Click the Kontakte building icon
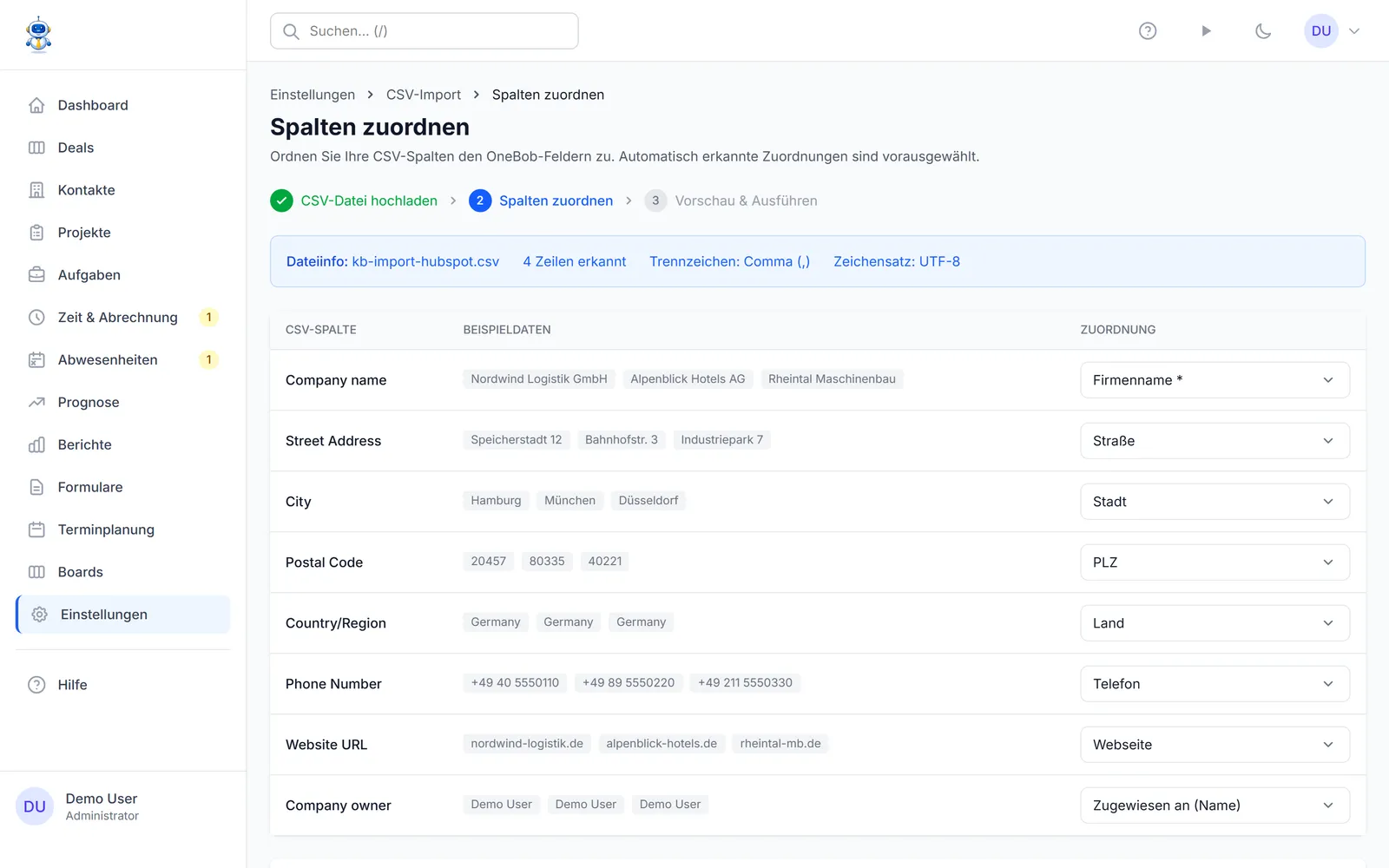 tap(36, 190)
